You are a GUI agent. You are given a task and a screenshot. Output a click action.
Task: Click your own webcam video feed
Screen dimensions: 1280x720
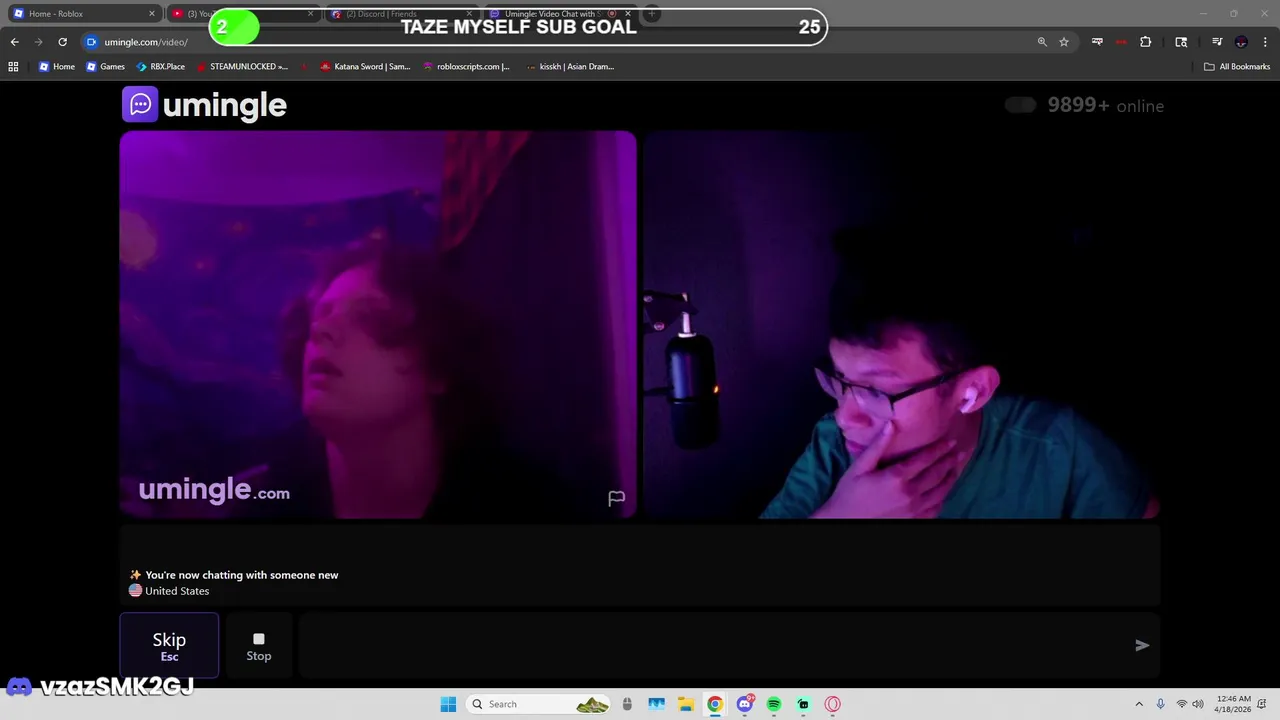901,324
